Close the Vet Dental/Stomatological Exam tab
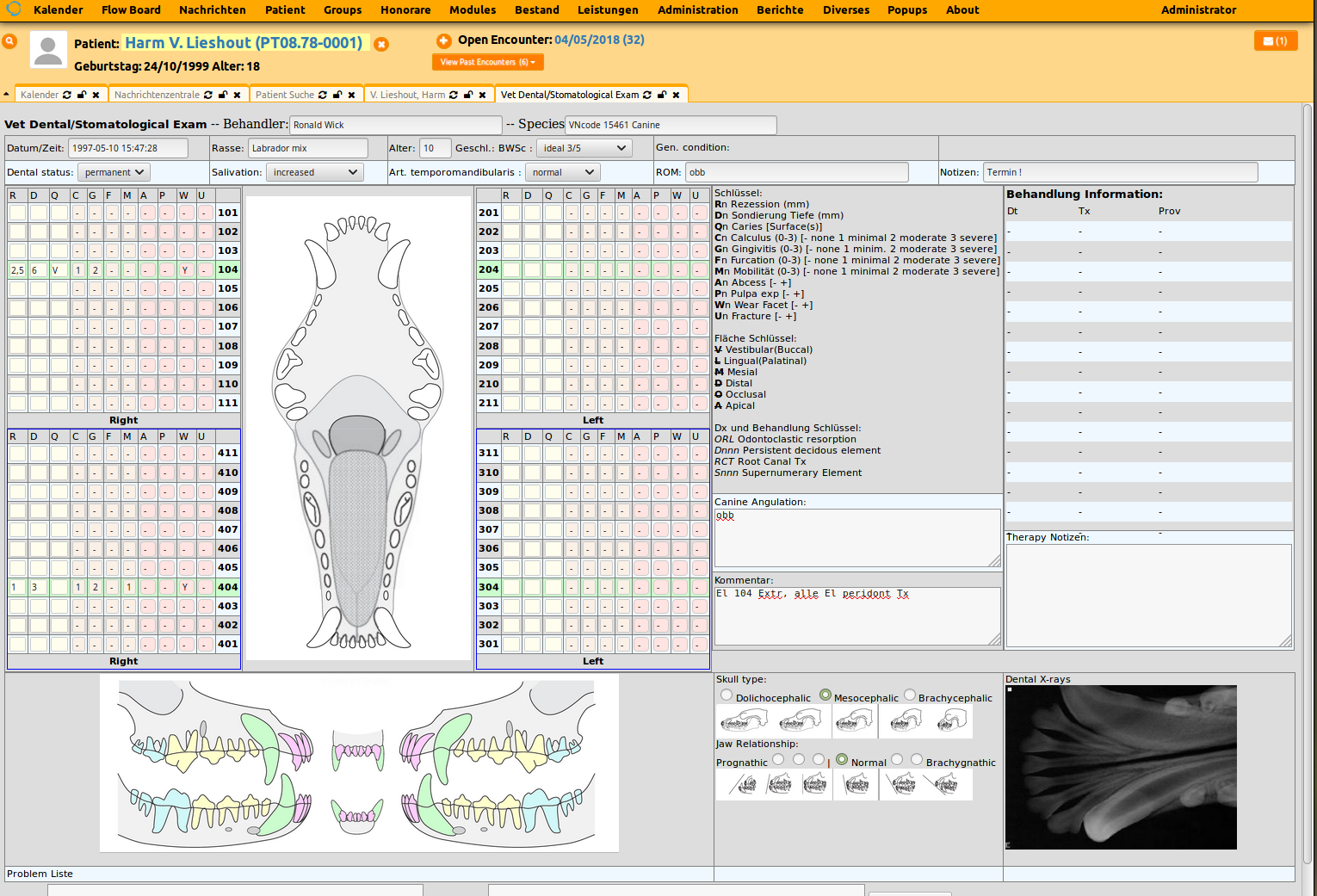Viewport: 1317px width, 896px height. [676, 95]
